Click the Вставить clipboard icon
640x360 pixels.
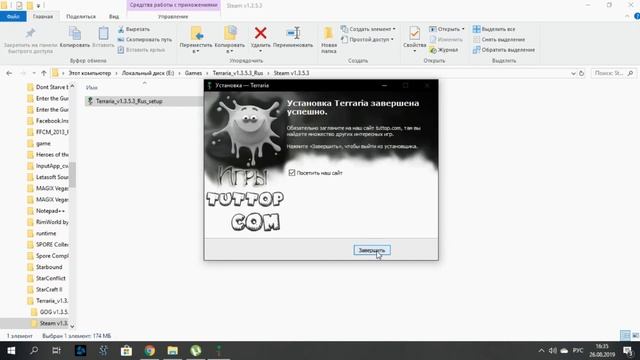(x=103, y=33)
